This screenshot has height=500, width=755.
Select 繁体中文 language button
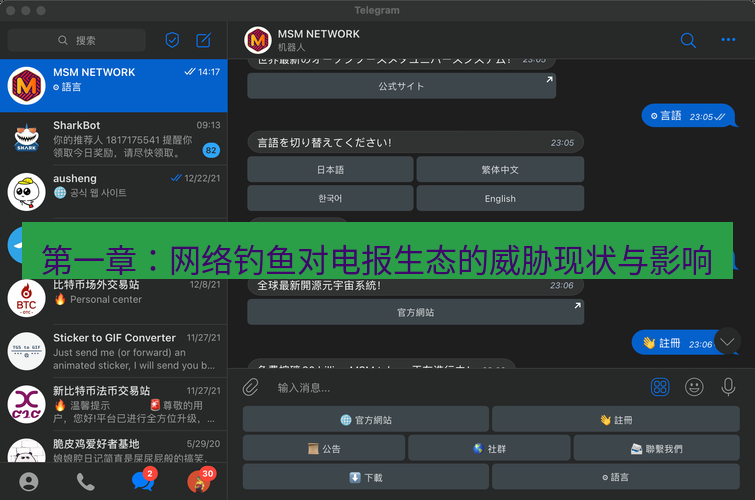pyautogui.click(x=500, y=170)
